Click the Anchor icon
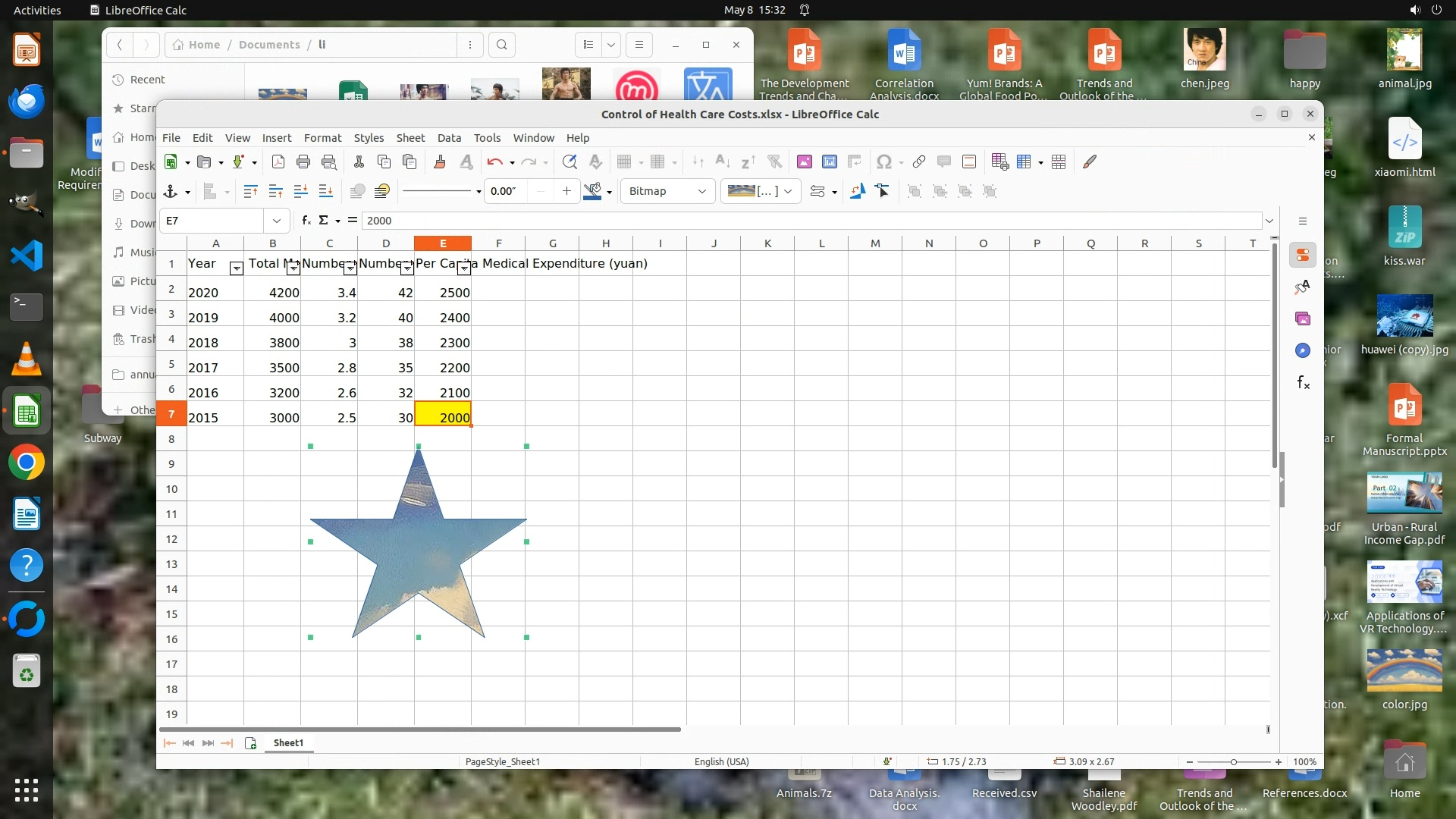 [x=171, y=191]
